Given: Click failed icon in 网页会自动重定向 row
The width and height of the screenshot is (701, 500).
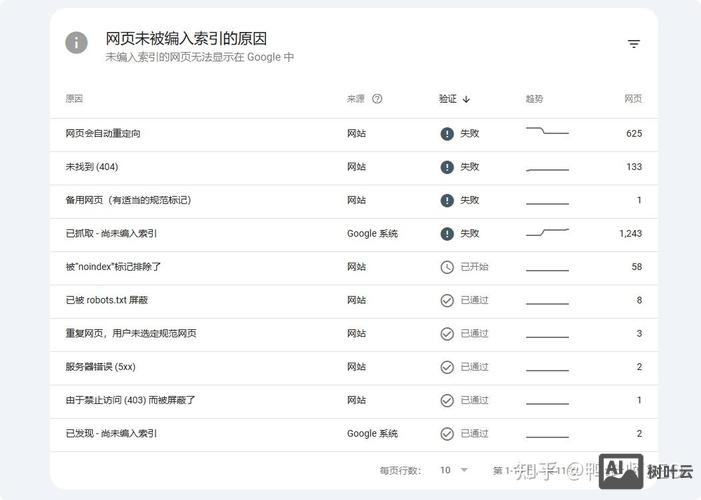Looking at the screenshot, I should point(447,134).
